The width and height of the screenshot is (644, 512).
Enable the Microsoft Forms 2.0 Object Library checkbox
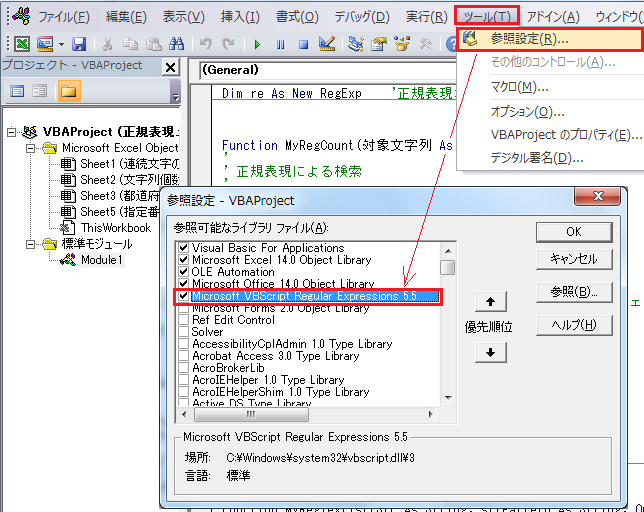pos(183,308)
